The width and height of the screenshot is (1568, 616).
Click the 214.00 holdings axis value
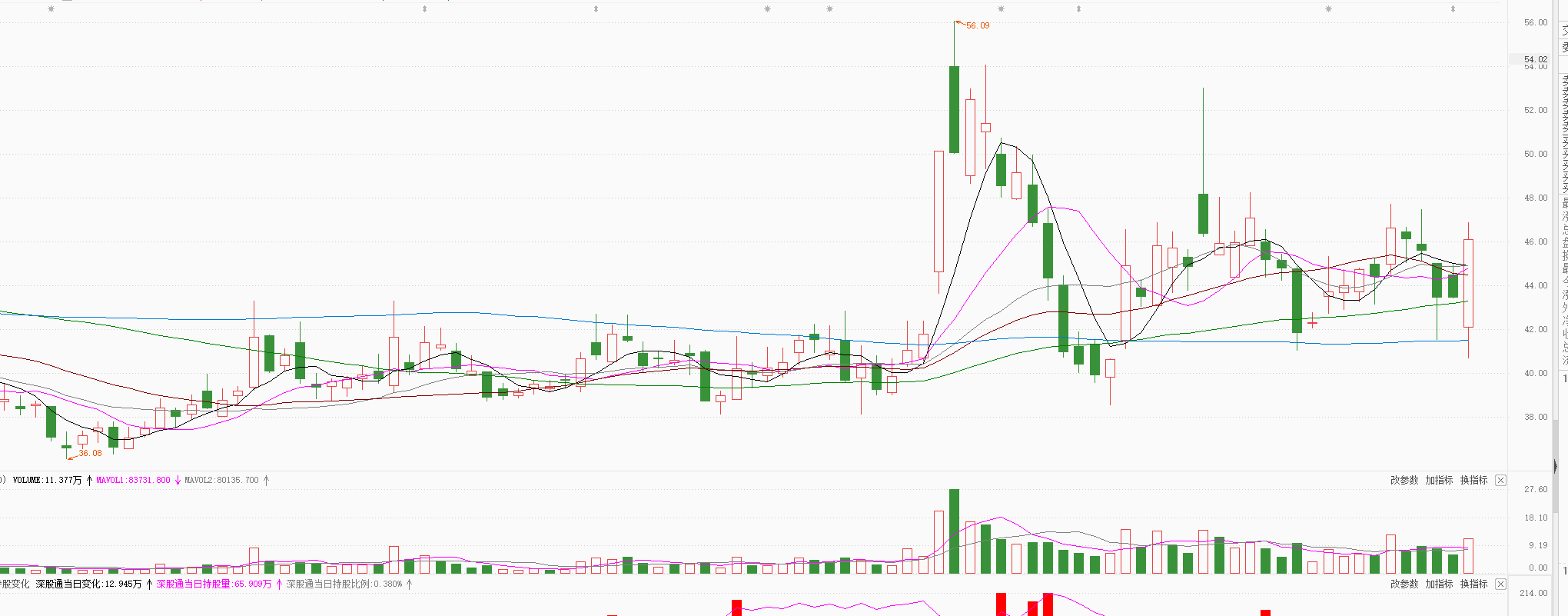click(x=1533, y=593)
